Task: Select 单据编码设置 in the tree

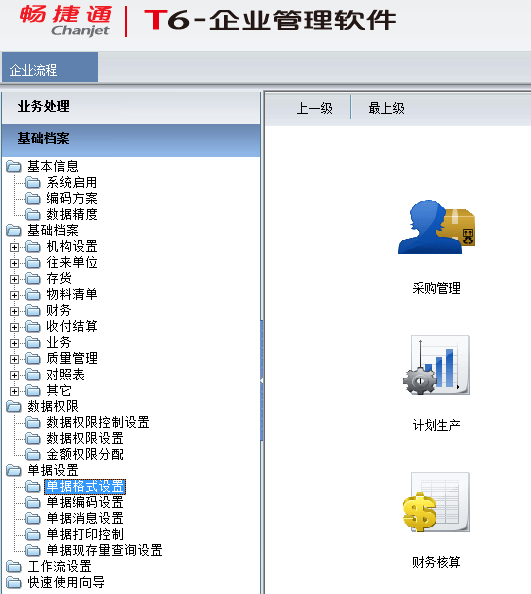Action: [85, 503]
